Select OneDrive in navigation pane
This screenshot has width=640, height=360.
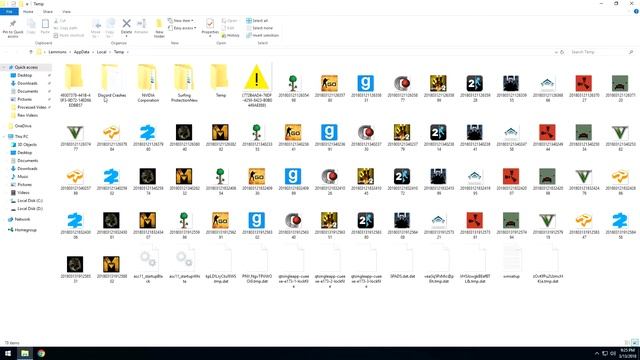tap(20, 126)
